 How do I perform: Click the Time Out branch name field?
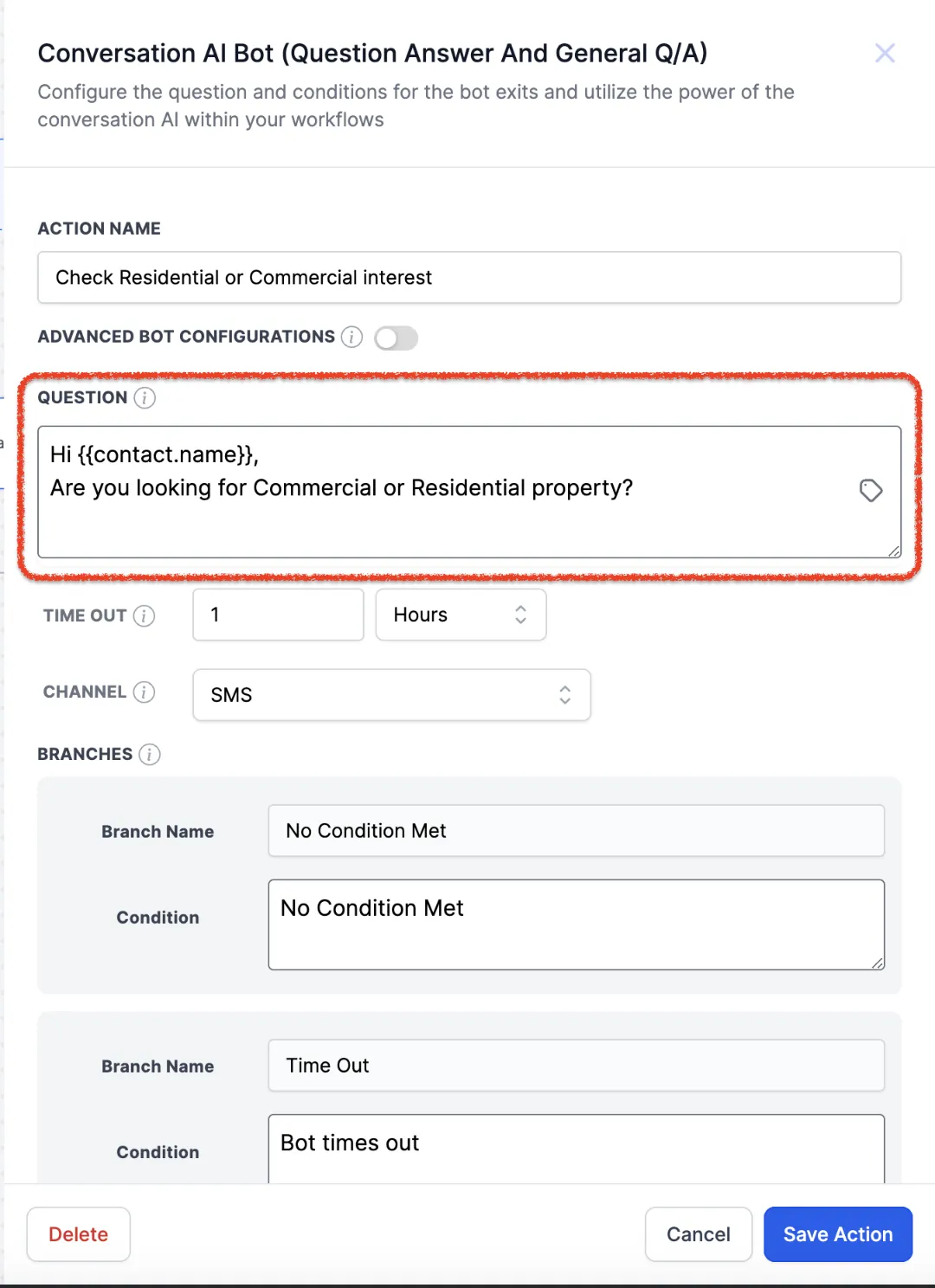(x=576, y=1066)
